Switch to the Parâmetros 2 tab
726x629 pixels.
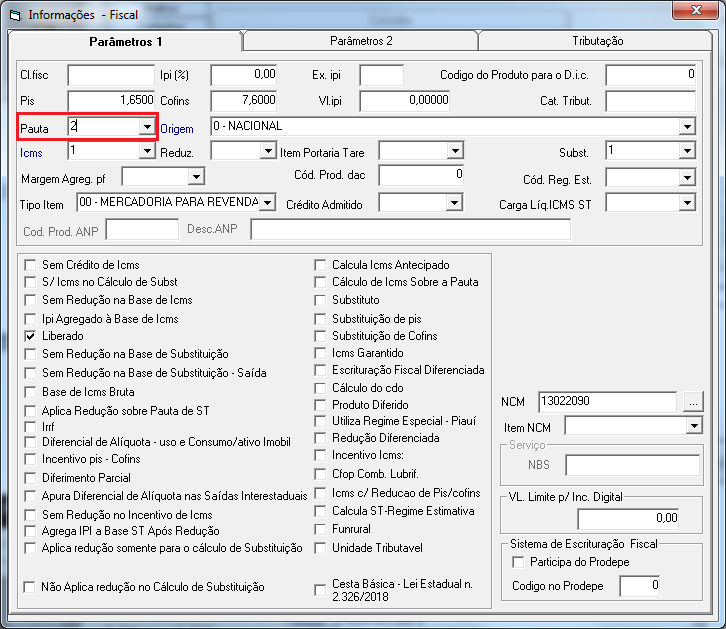pyautogui.click(x=361, y=41)
